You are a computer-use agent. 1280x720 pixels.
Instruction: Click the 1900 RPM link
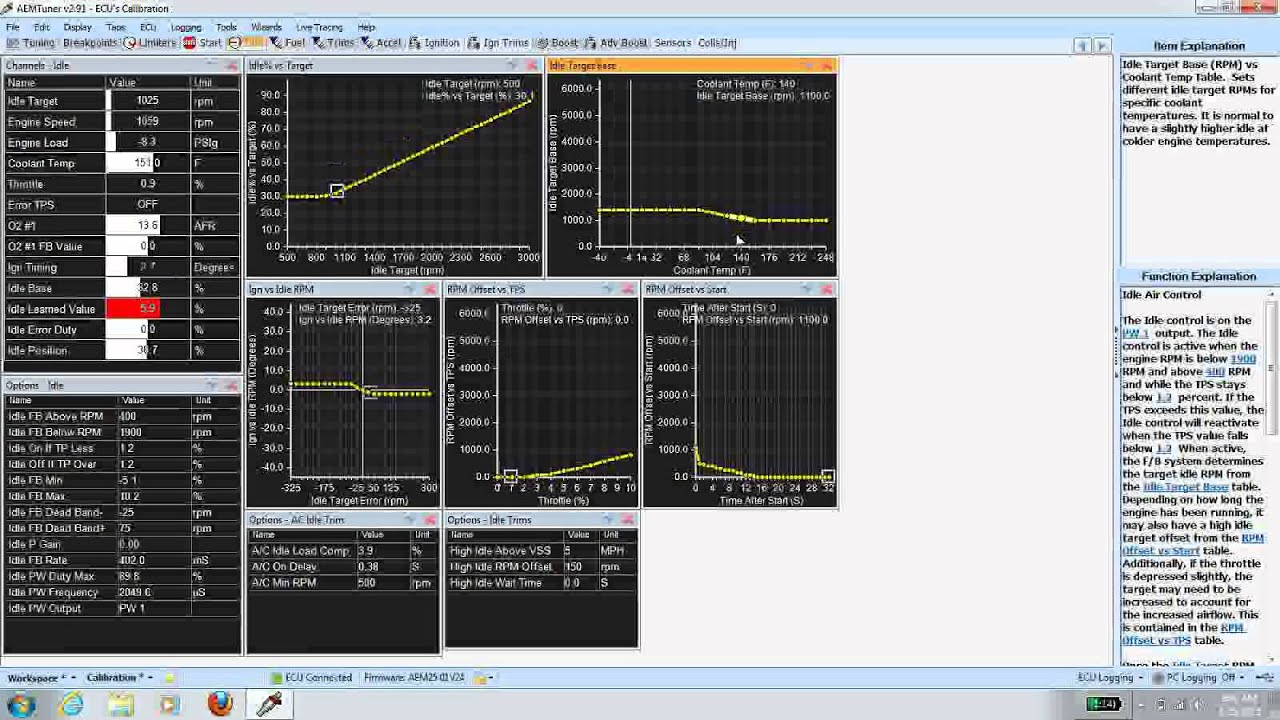click(x=1242, y=359)
